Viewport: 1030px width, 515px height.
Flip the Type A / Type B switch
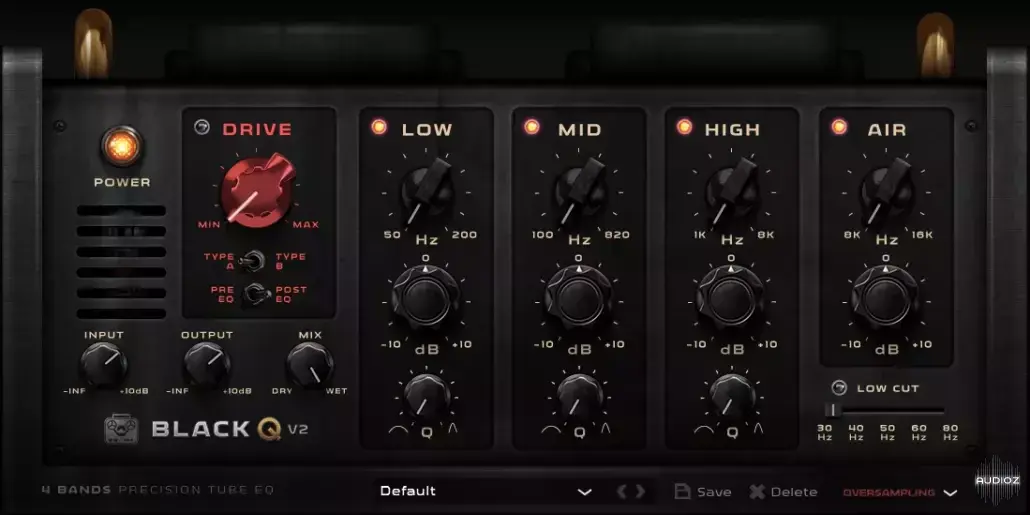tap(251, 261)
